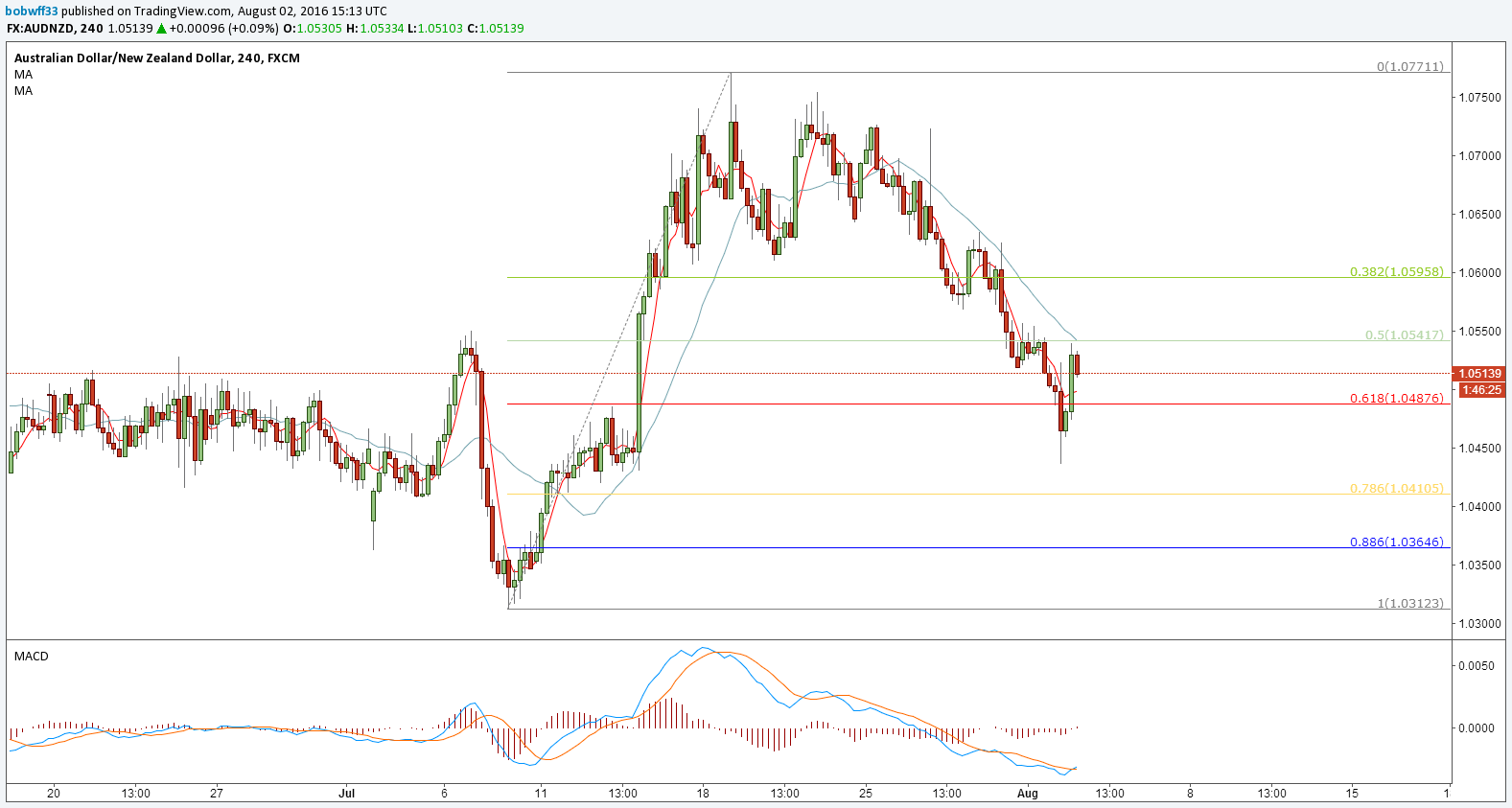
Task: Click the countdown timer 1:46:25 tag
Action: (x=1481, y=390)
